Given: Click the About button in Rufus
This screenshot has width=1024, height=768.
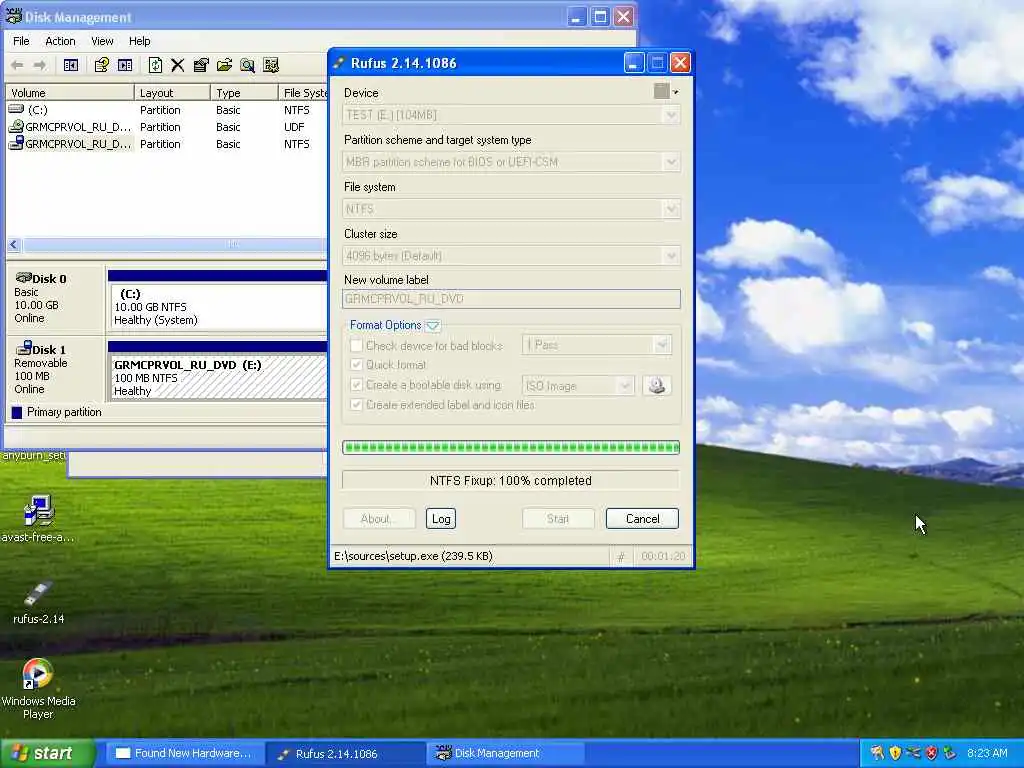Looking at the screenshot, I should pos(379,519).
